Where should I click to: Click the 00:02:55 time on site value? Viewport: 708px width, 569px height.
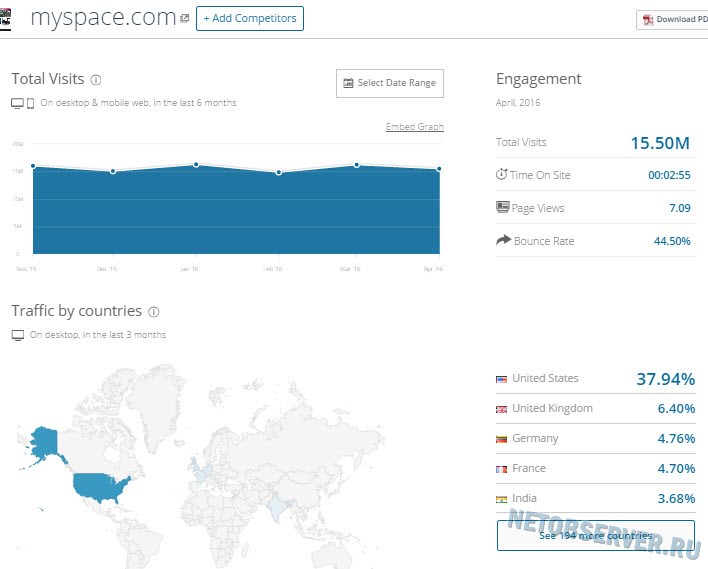(x=669, y=175)
